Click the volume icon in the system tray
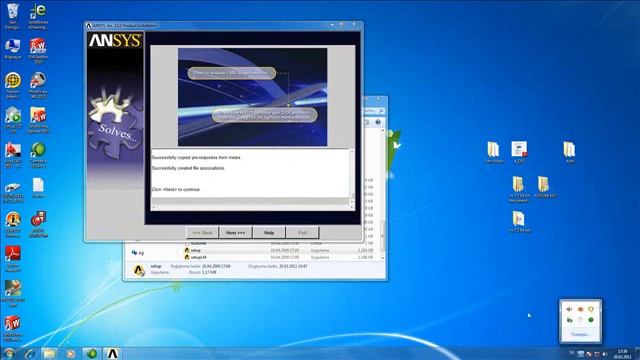640x360 pixels. tap(605, 354)
